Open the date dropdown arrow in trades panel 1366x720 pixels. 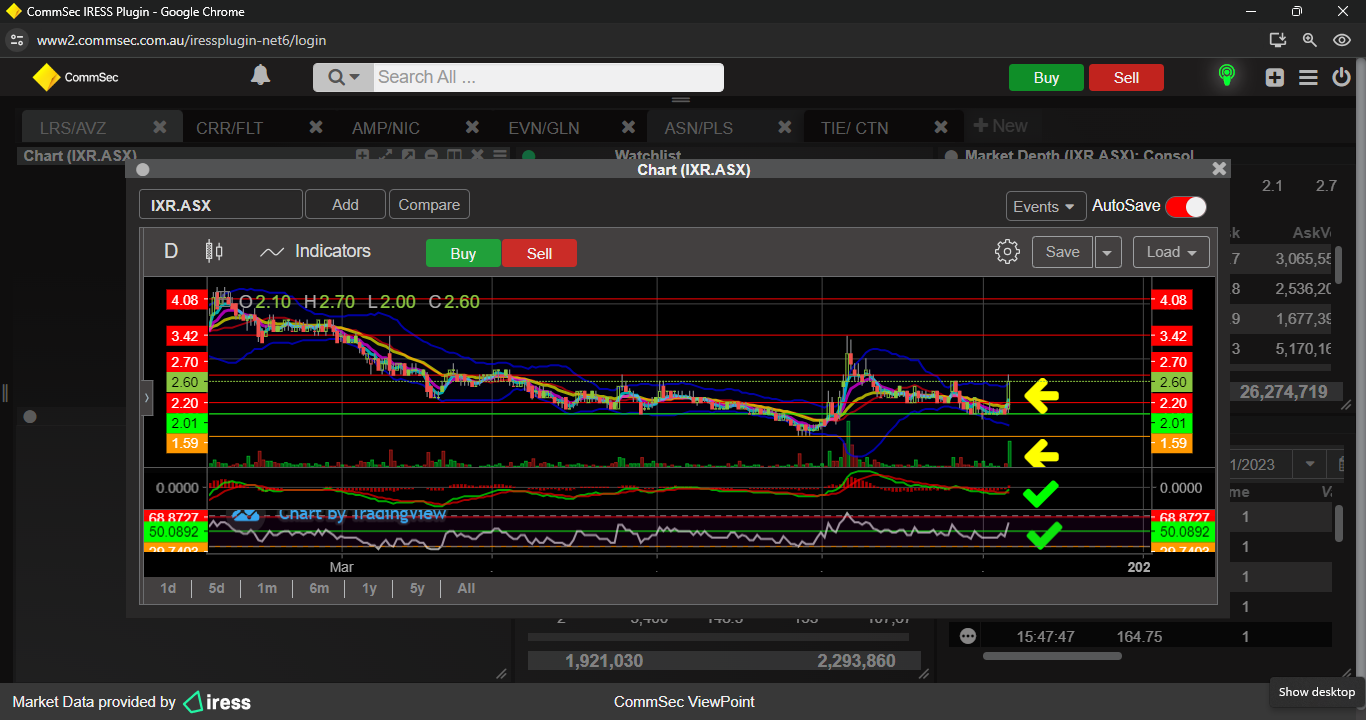[x=1309, y=464]
